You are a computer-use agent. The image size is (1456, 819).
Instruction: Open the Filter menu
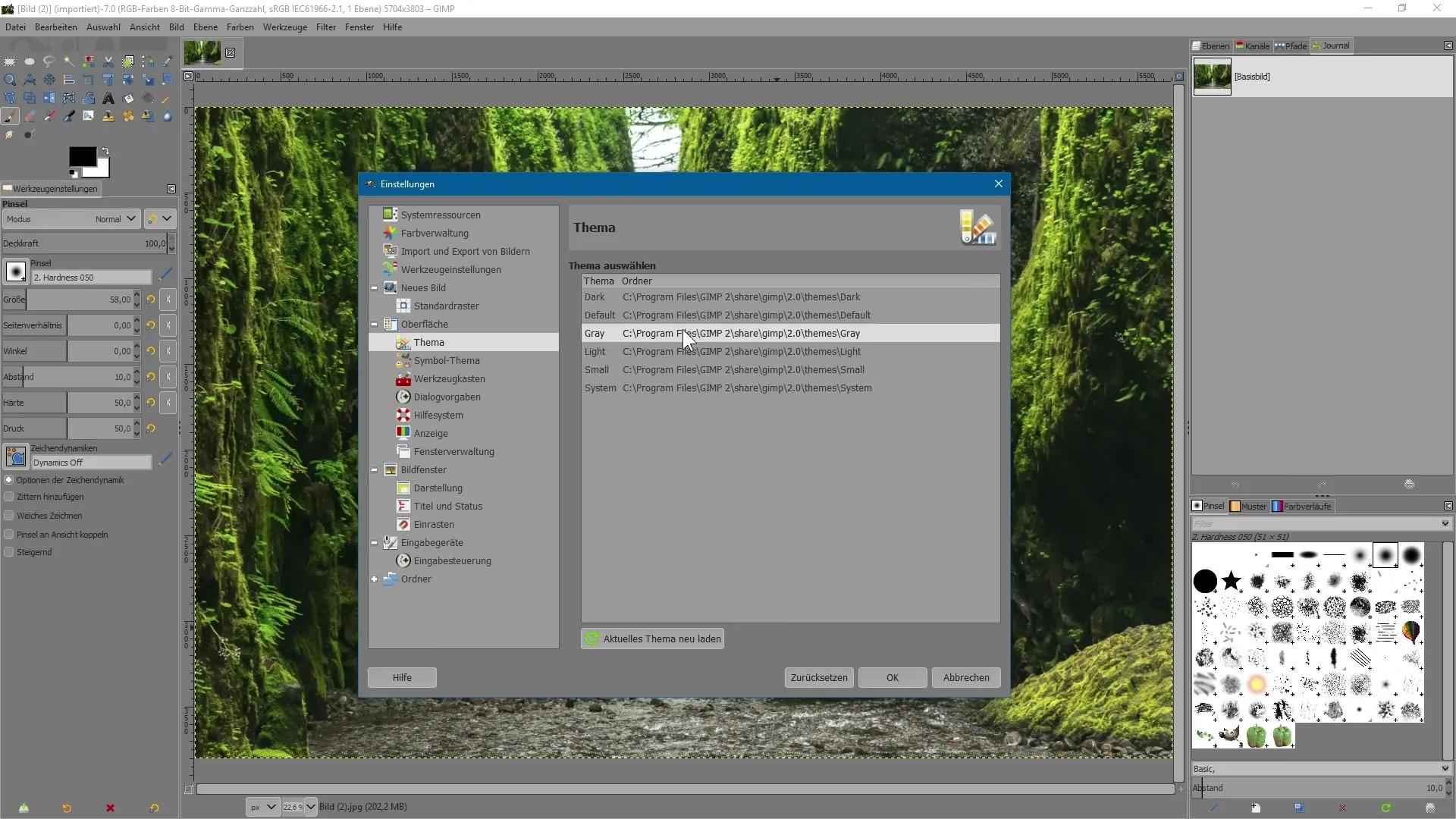(326, 27)
